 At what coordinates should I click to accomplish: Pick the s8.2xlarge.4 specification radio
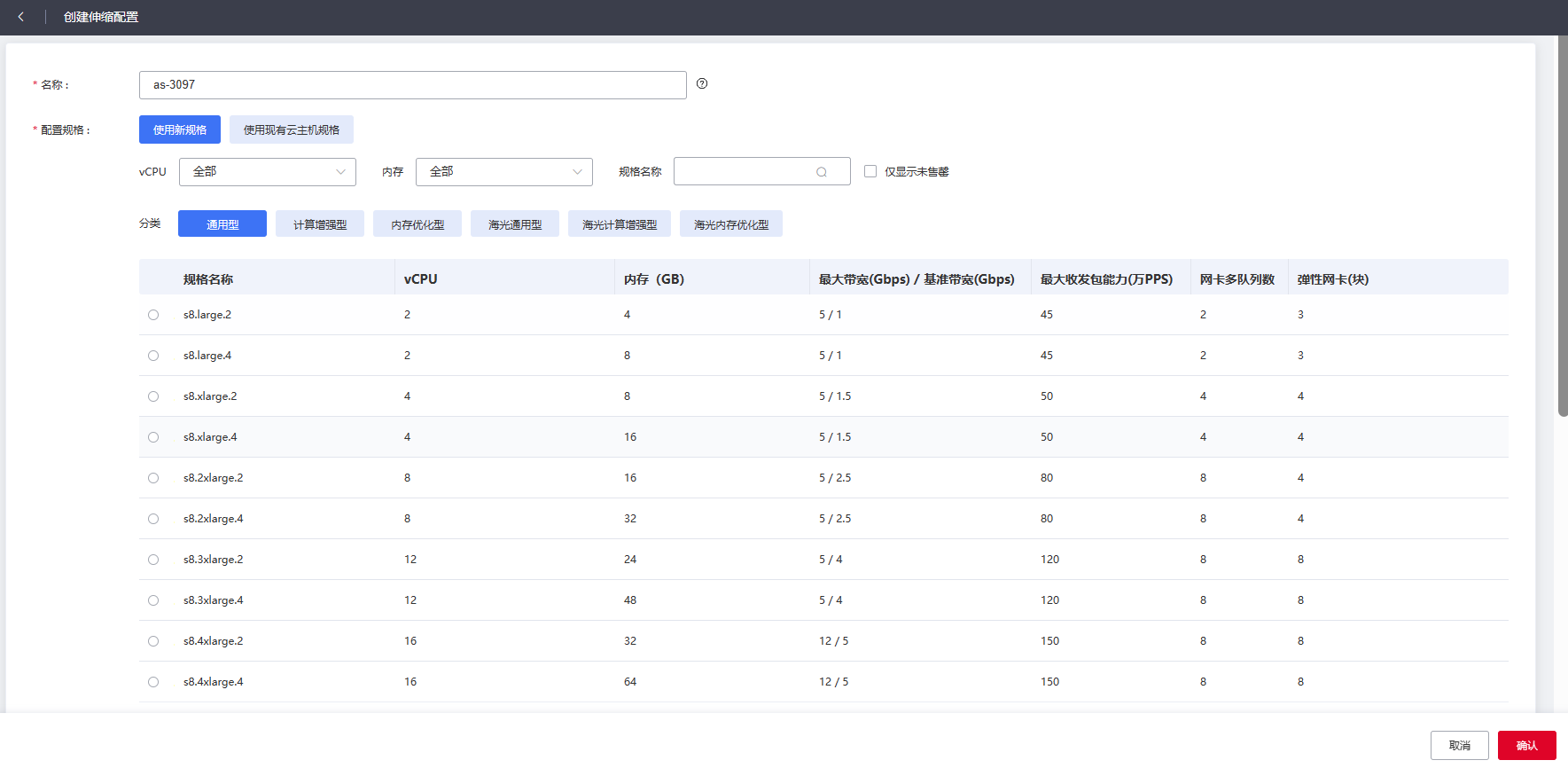point(153,519)
